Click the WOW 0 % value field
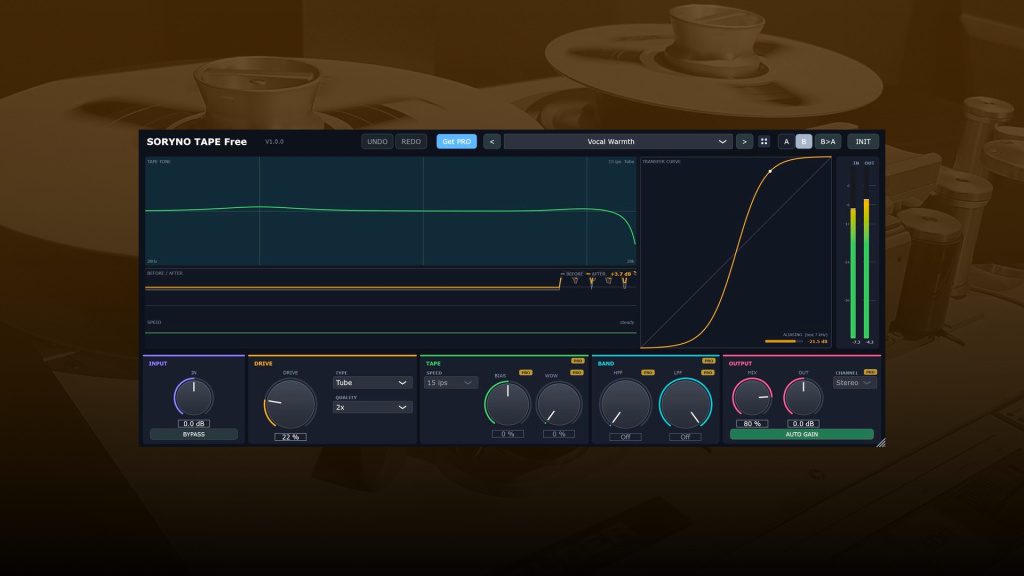The height and width of the screenshot is (576, 1024). 559,434
